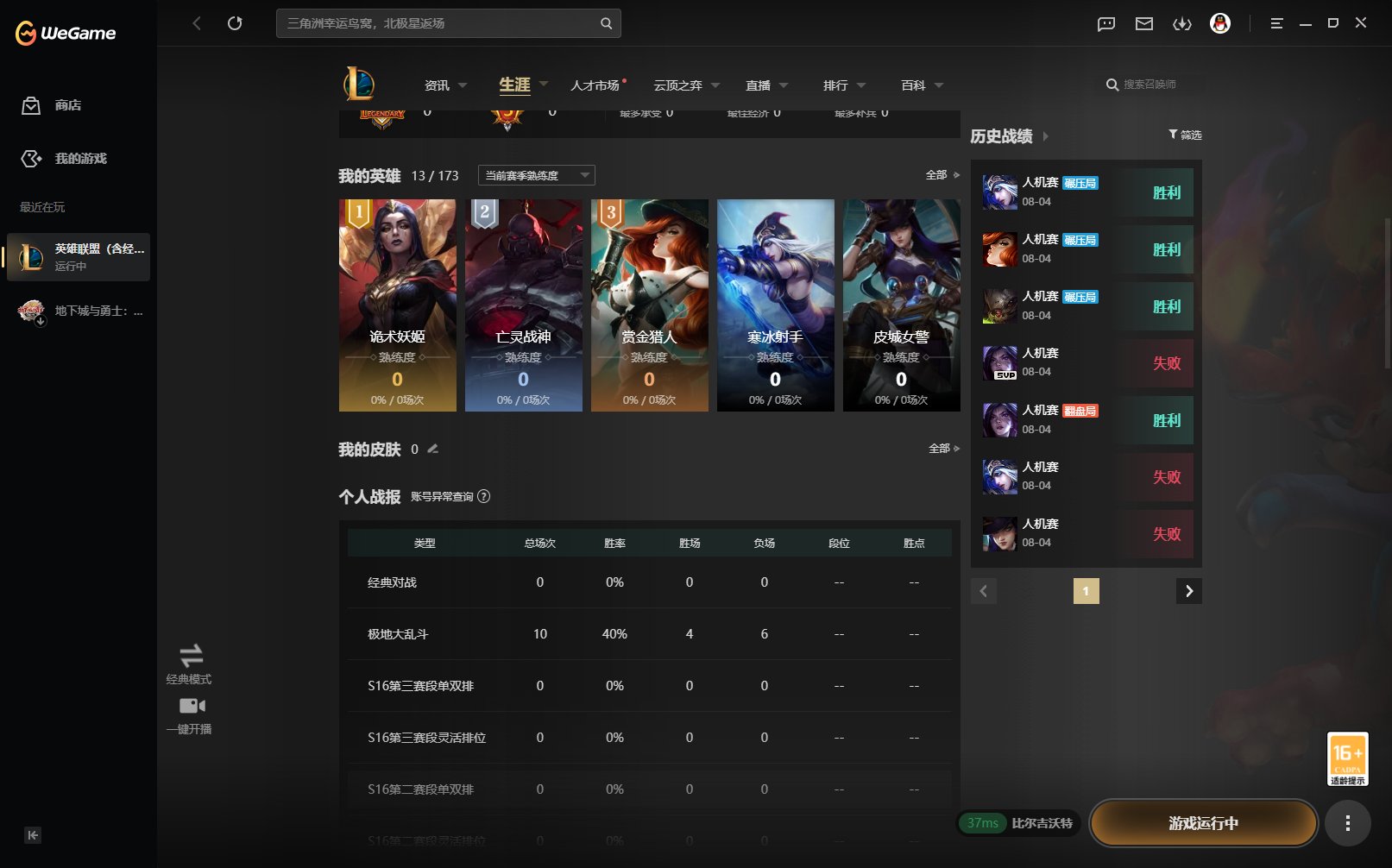The width and height of the screenshot is (1392, 868).
Task: Open the 百科 dropdown menu
Action: click(x=922, y=85)
